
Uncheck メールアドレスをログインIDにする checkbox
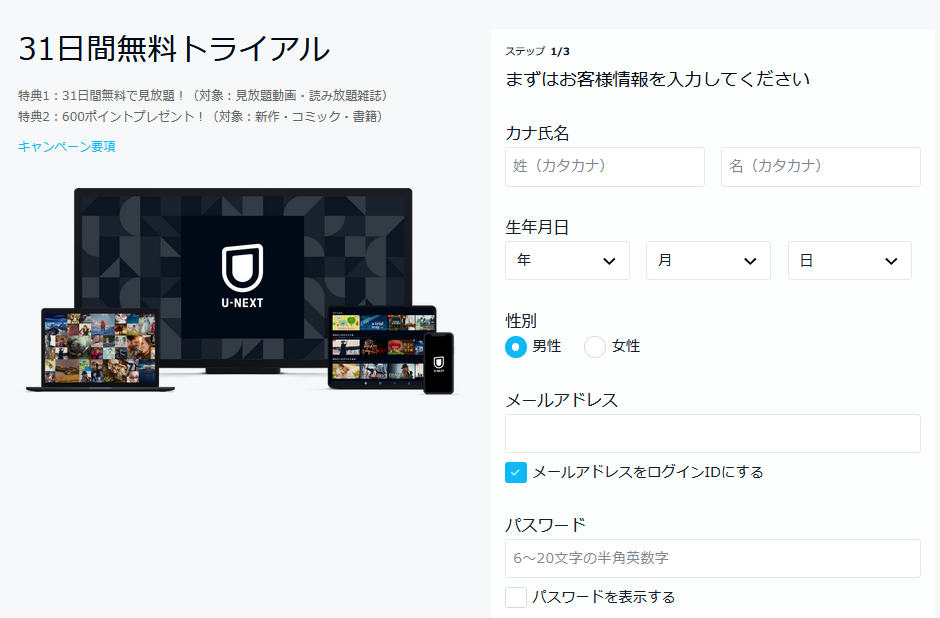point(516,472)
